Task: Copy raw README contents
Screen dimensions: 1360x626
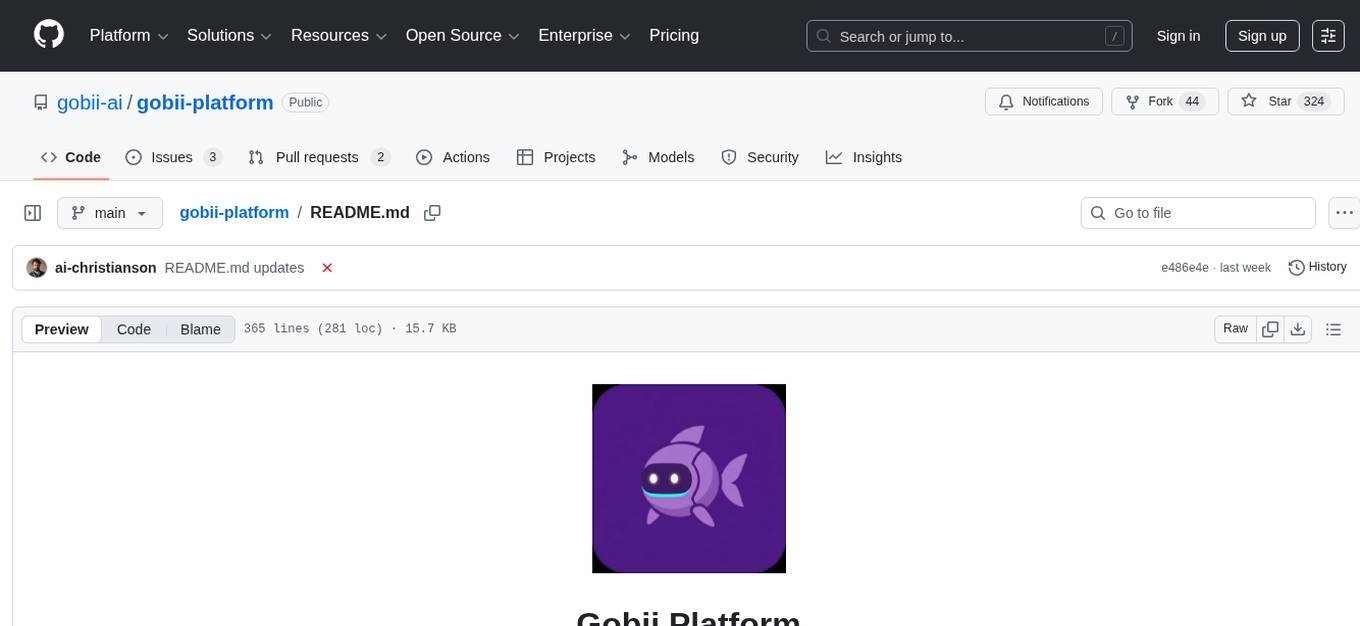Action: point(1270,328)
